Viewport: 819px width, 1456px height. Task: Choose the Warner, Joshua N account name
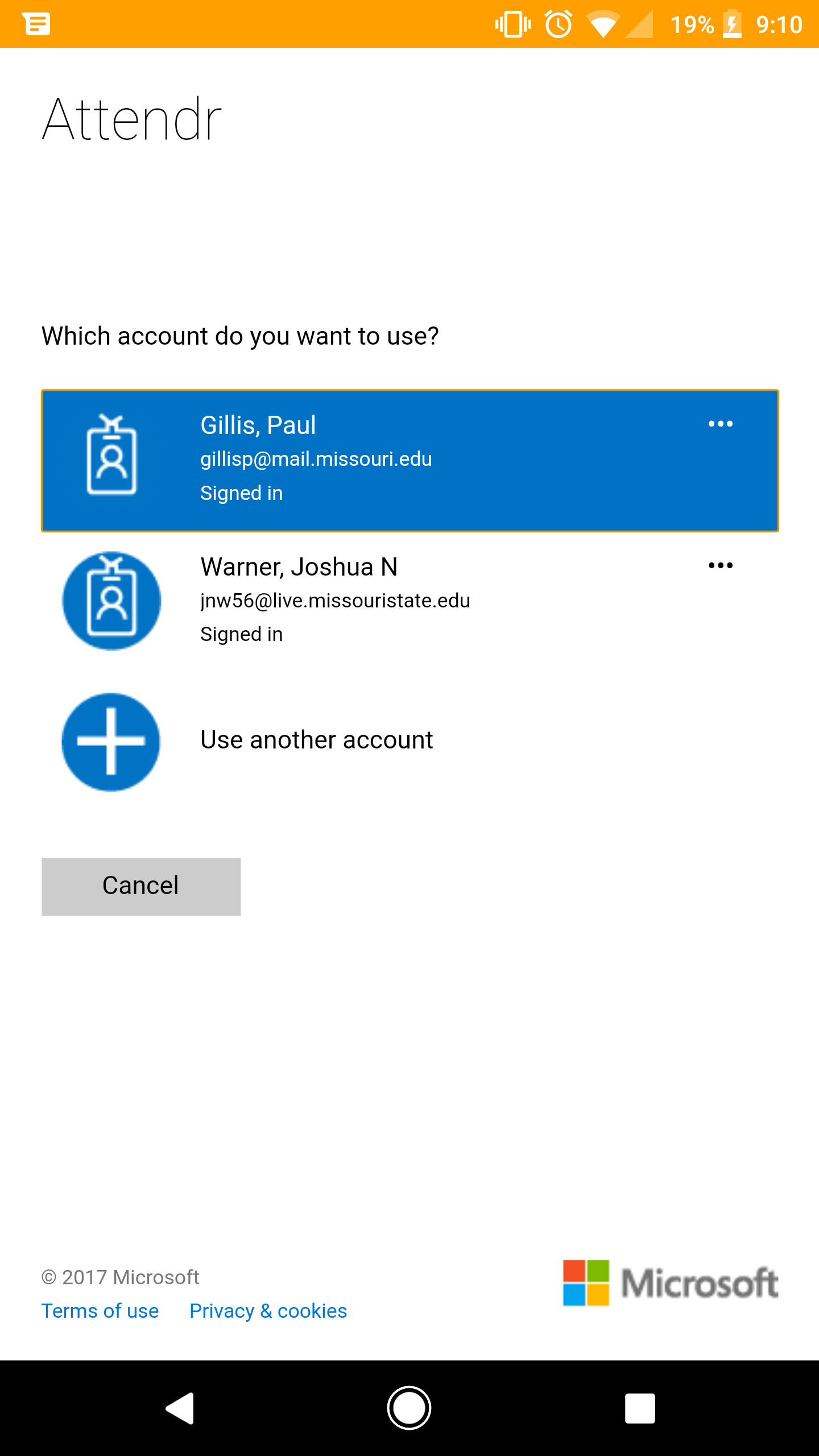(299, 566)
